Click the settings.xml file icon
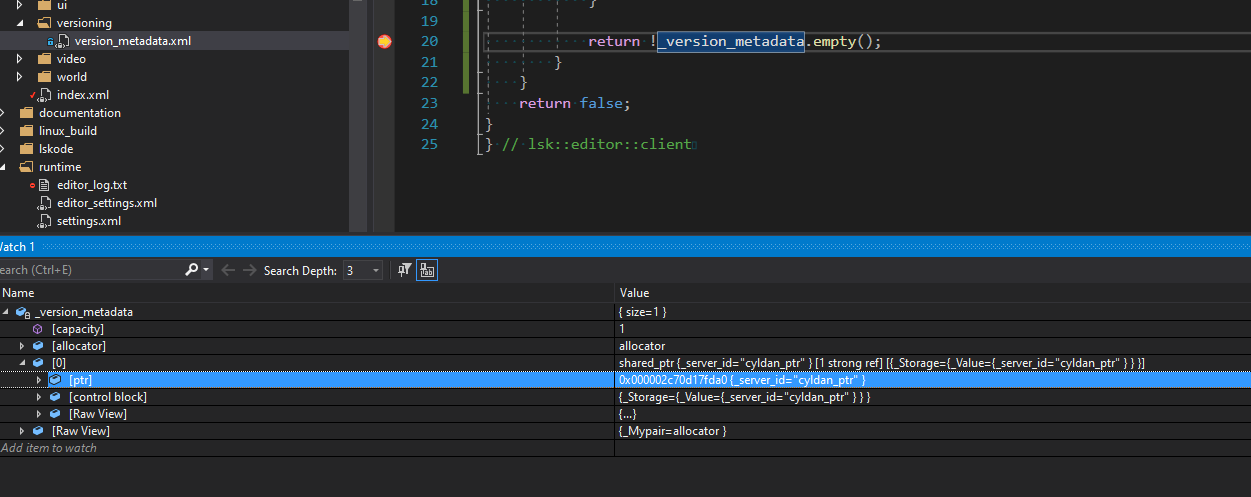Image resolution: width=1251 pixels, height=497 pixels. 45,221
